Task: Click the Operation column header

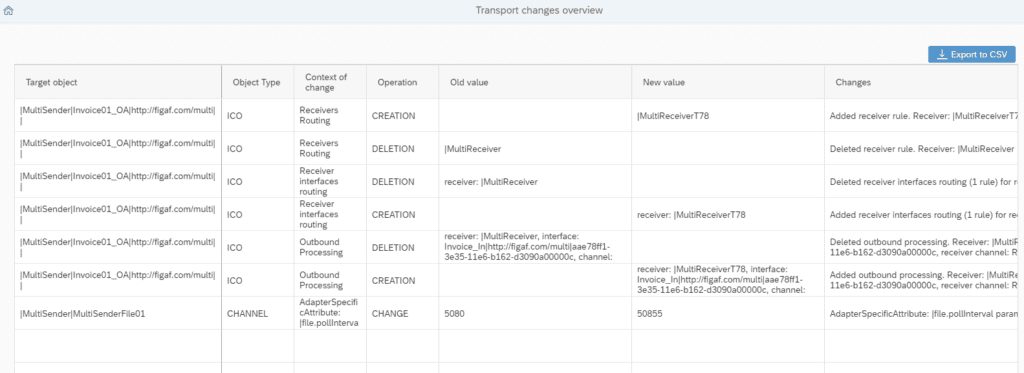Action: pos(402,82)
